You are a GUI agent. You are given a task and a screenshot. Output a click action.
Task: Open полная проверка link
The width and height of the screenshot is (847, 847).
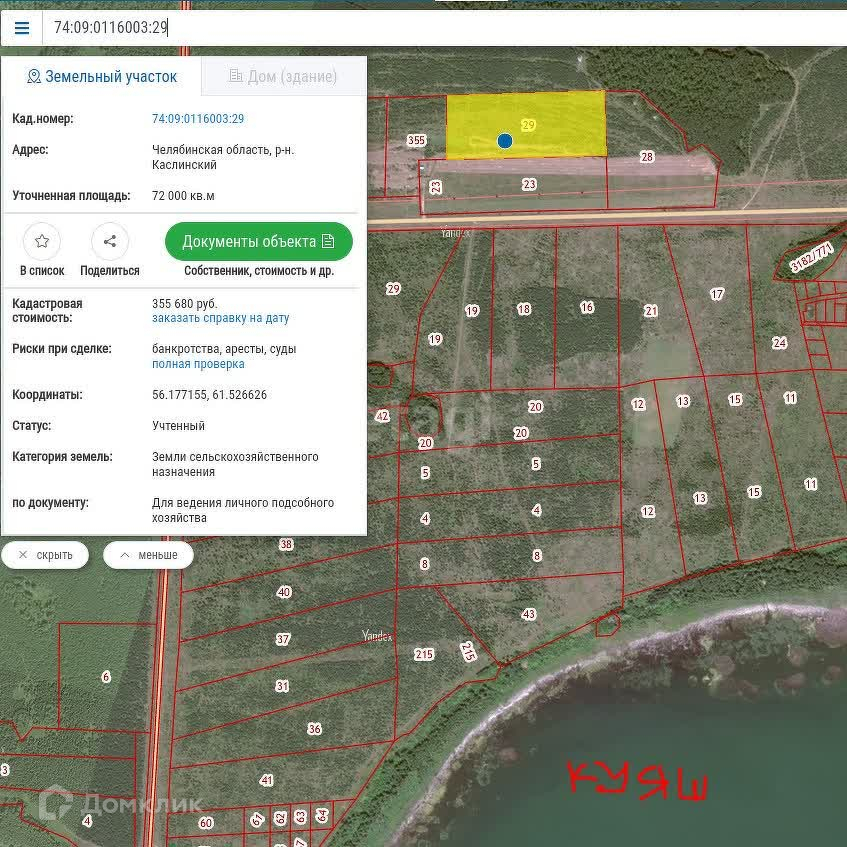click(198, 364)
